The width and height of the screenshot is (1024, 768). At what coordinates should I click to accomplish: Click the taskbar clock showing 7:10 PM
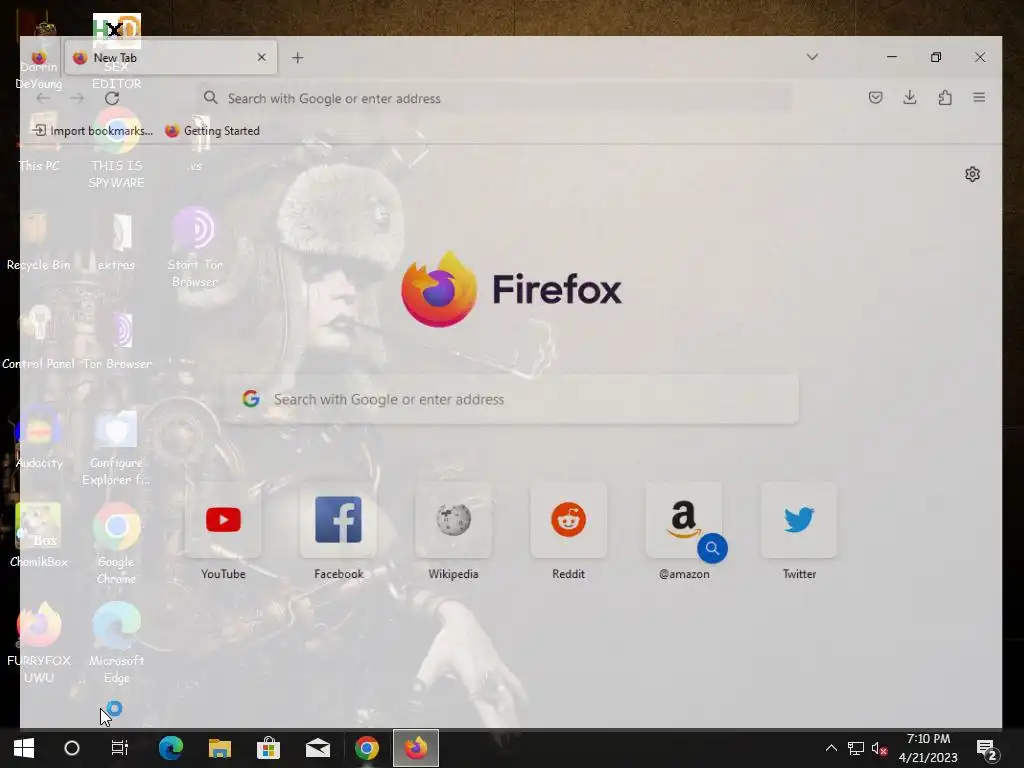pos(928,748)
